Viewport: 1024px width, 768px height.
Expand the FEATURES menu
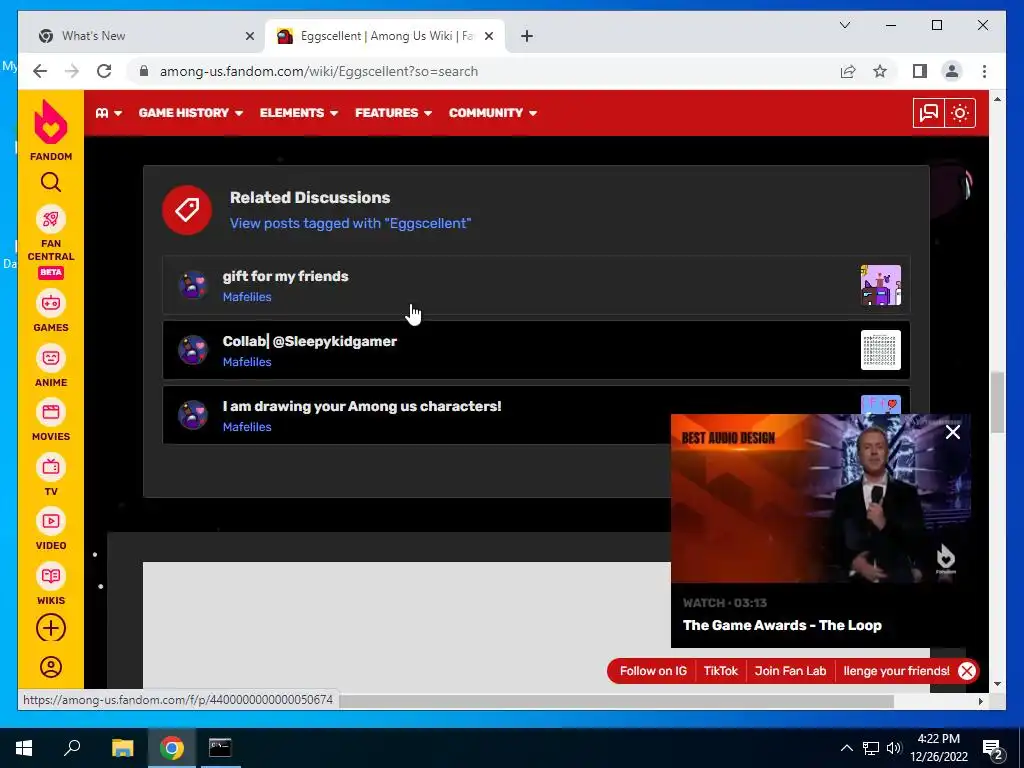click(393, 113)
